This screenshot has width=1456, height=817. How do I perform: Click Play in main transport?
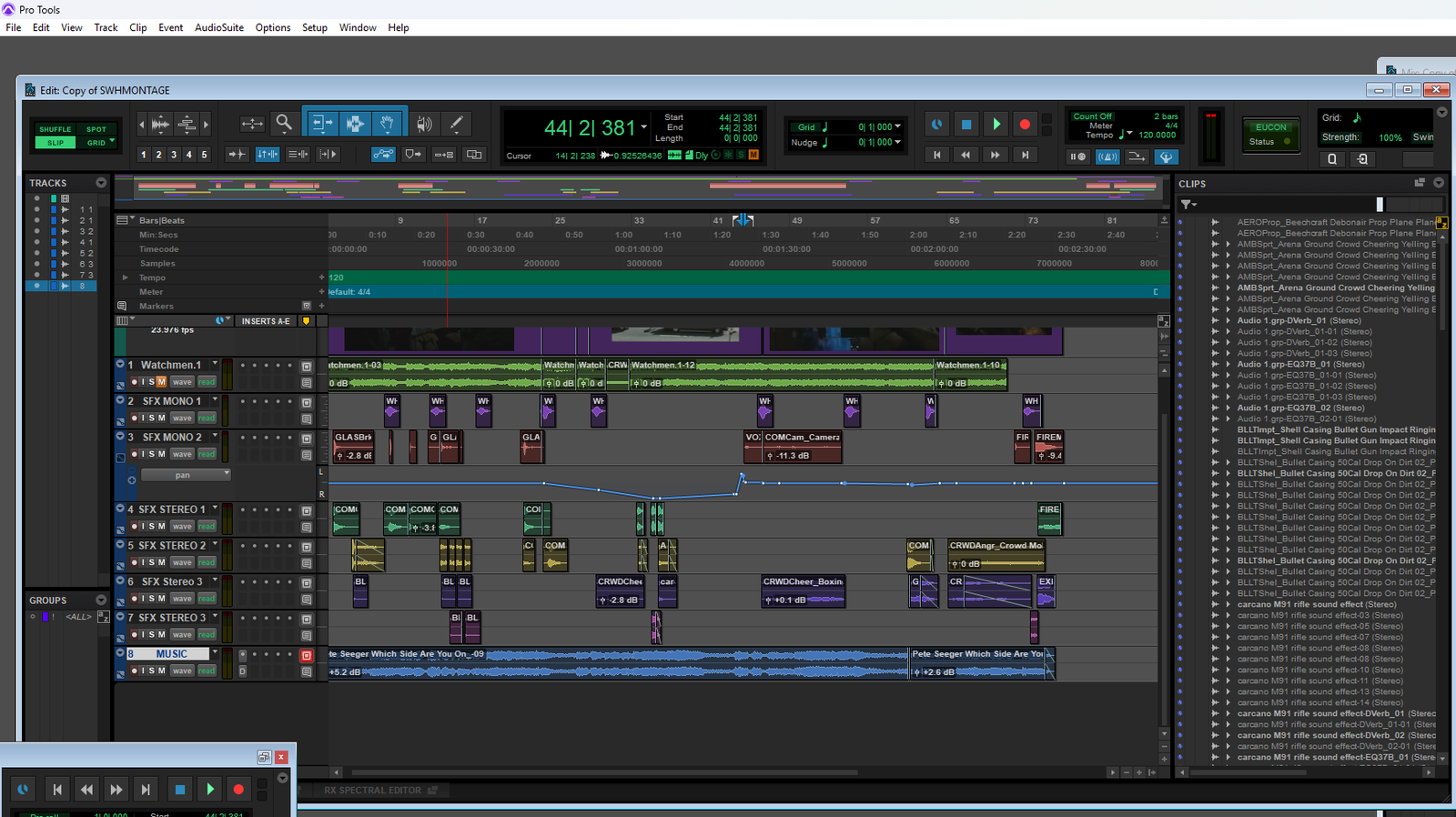996,124
